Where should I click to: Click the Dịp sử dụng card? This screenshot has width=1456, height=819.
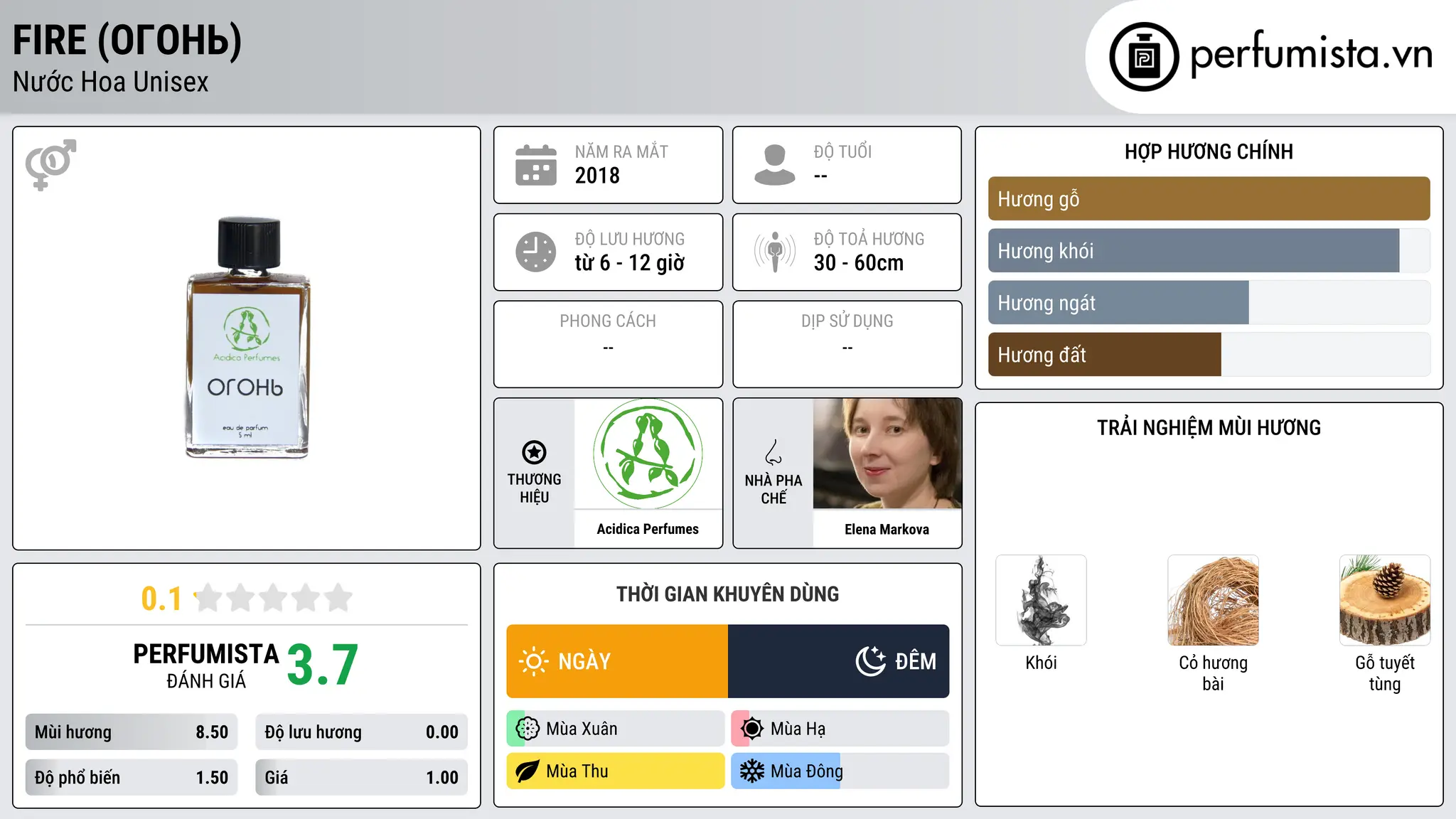pos(847,344)
